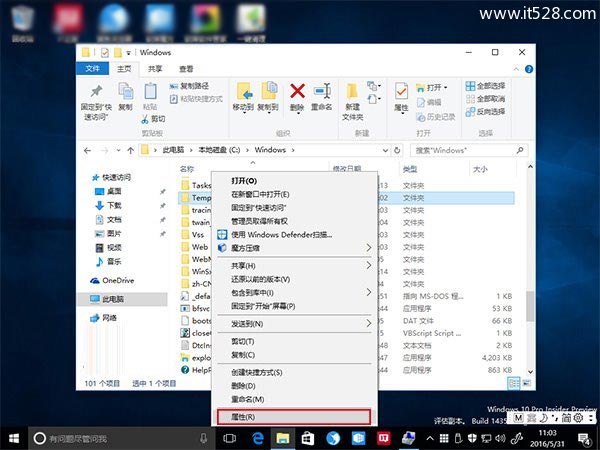This screenshot has height=450, width=600.
Task: Click History in the ribbon
Action: [x=436, y=117]
